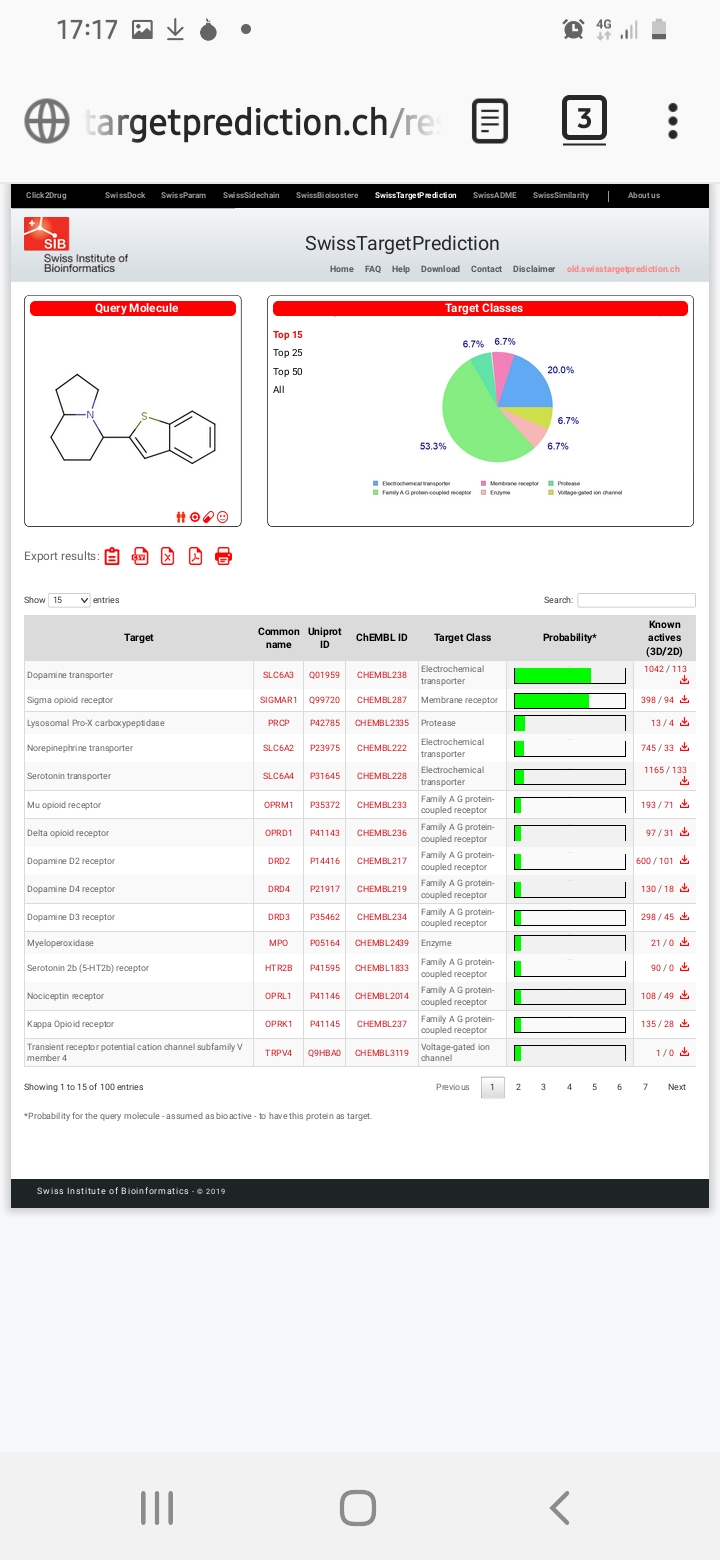Open SwissSimilarity in top navigation

[561, 195]
